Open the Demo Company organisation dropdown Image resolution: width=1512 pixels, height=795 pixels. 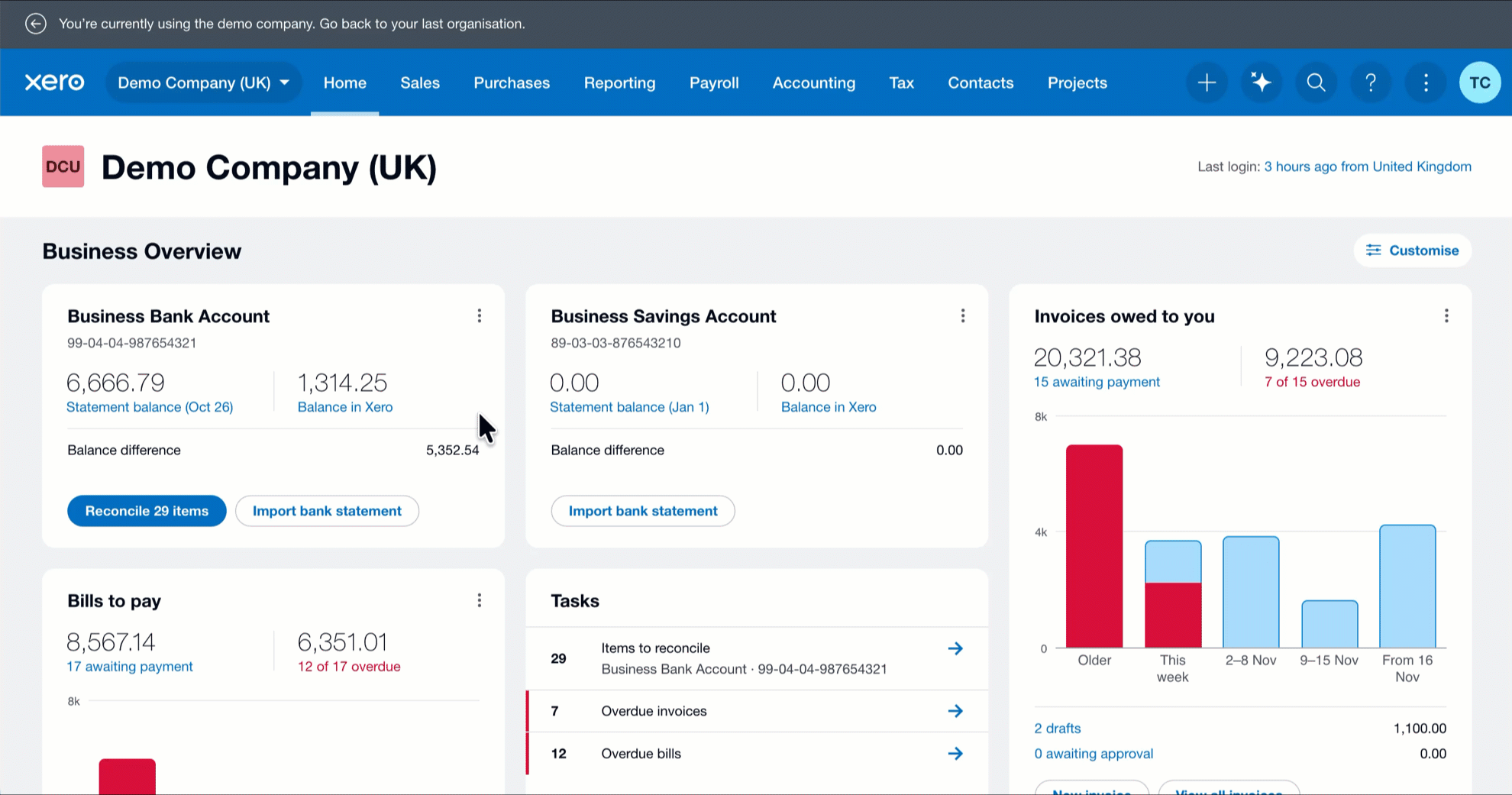pos(203,82)
